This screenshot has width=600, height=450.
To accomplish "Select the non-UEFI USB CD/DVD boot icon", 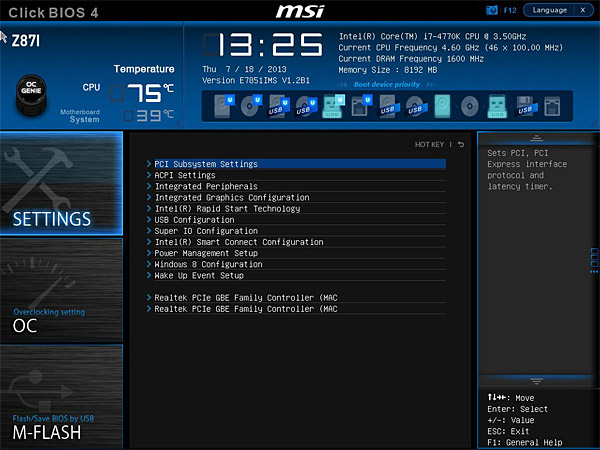I will click(416, 106).
